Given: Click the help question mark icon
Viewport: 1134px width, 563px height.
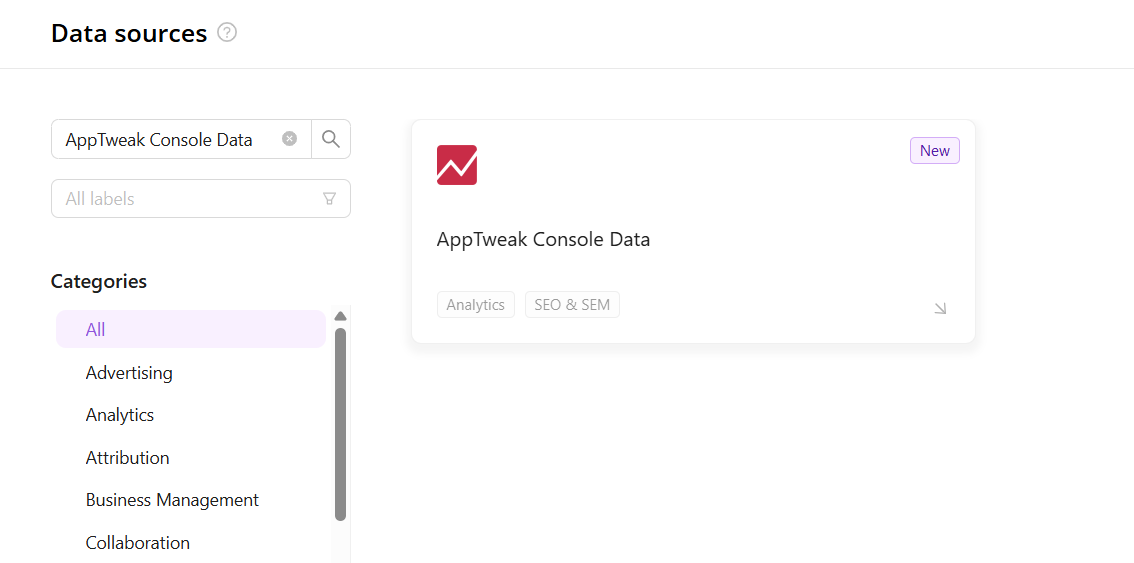Looking at the screenshot, I should click(227, 33).
